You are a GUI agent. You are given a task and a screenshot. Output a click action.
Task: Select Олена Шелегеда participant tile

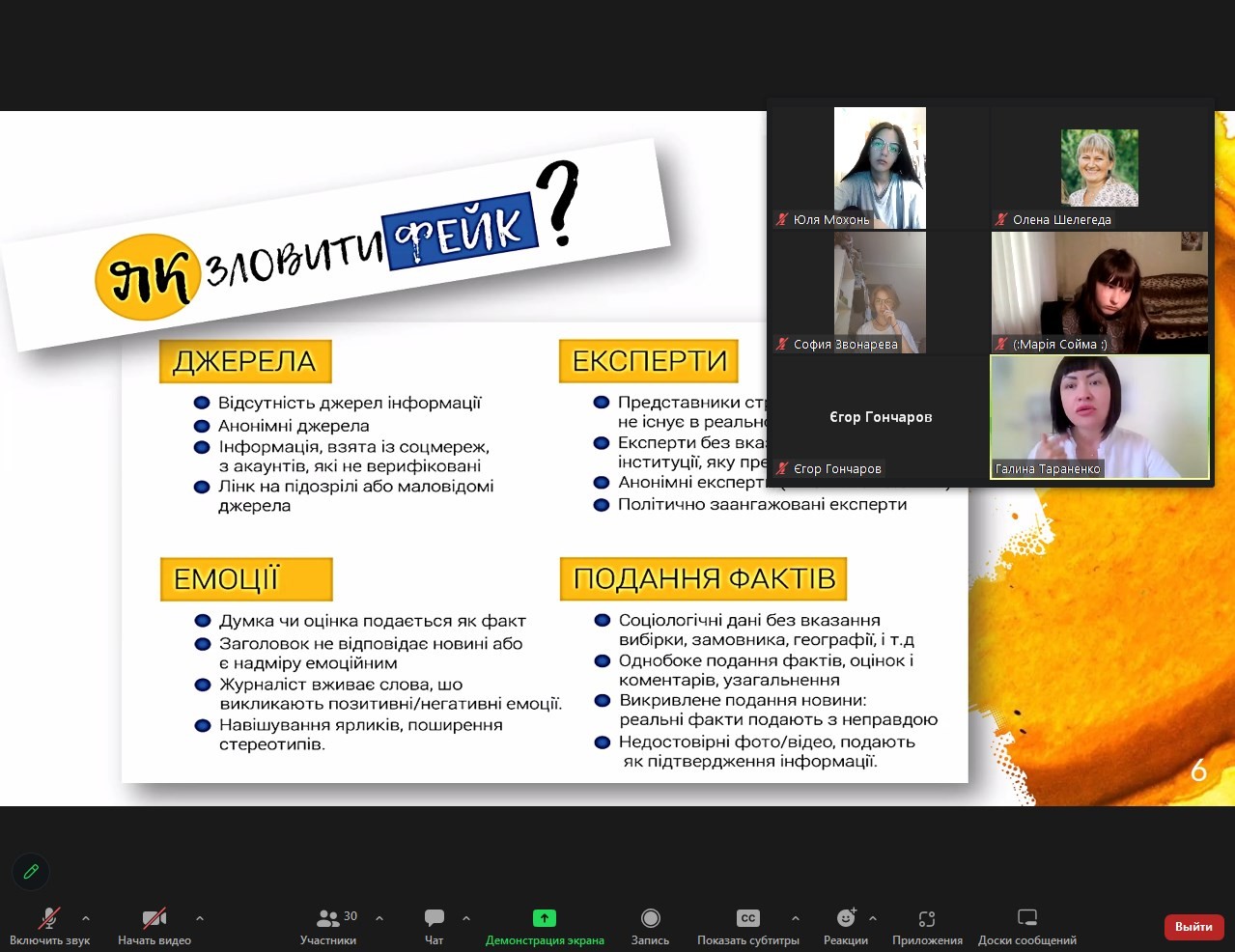(1100, 168)
